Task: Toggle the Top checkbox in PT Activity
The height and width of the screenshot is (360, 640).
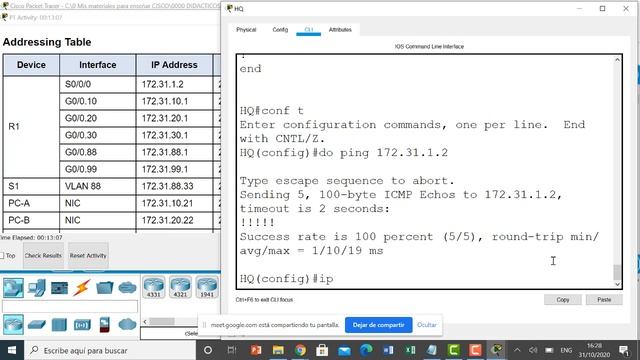Action: click(2, 256)
